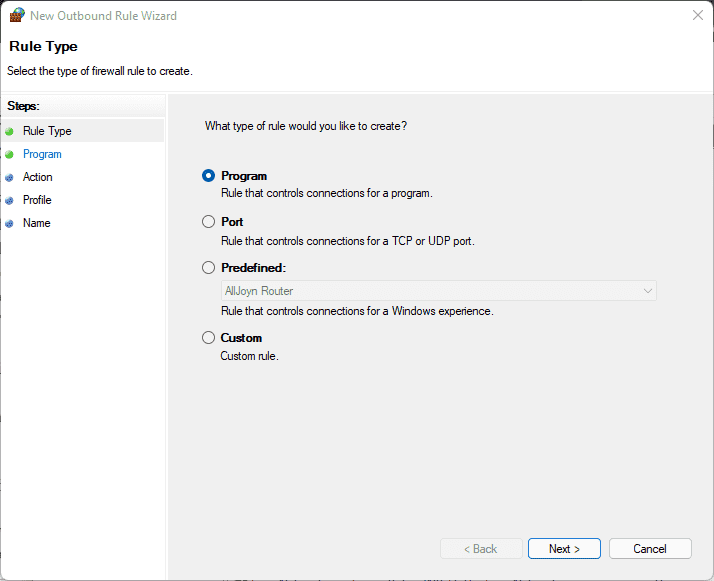
Task: Click 'Select the type of firewall rule to create.'
Action: point(100,71)
